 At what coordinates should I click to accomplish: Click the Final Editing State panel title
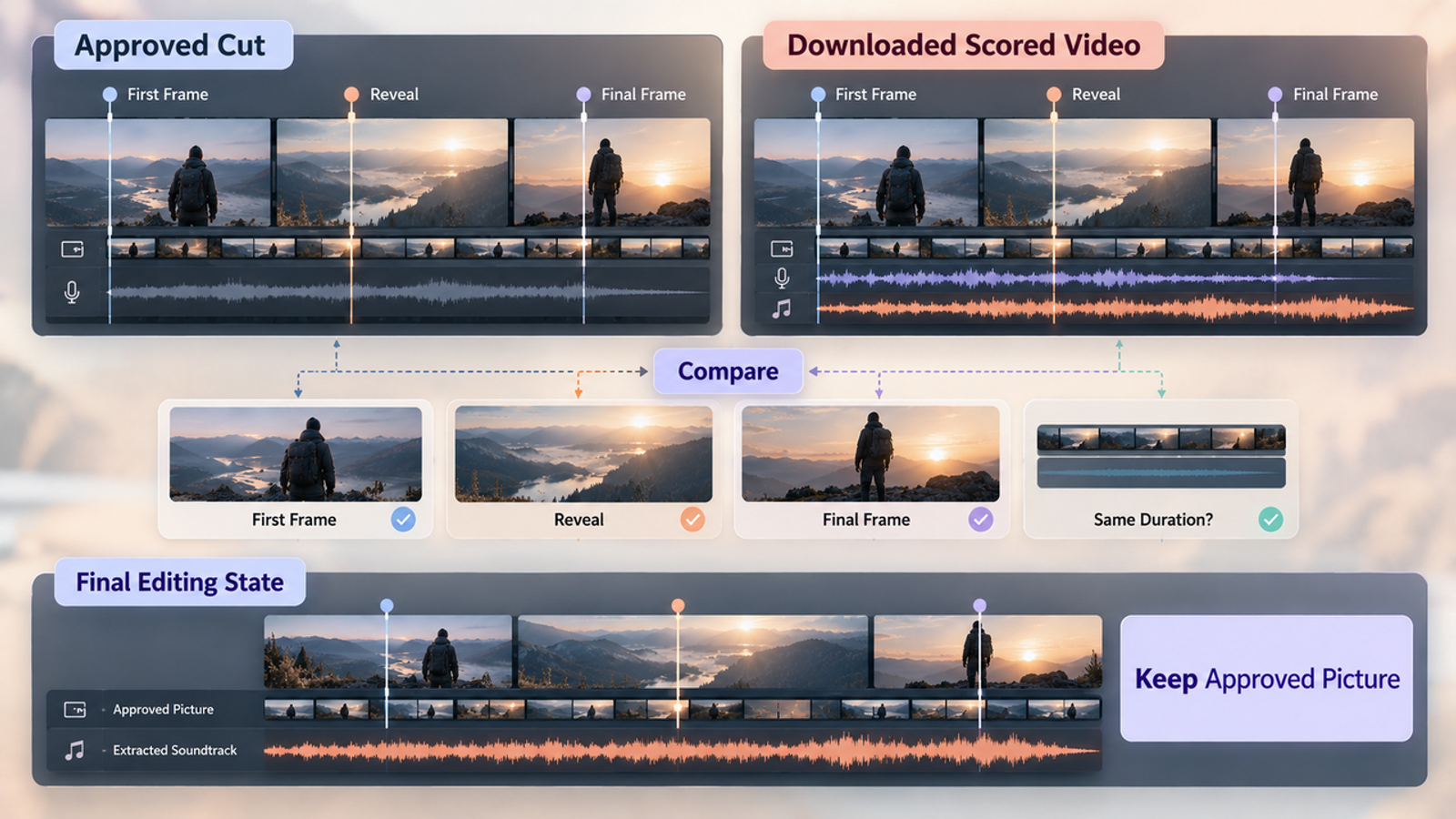pyautogui.click(x=180, y=582)
